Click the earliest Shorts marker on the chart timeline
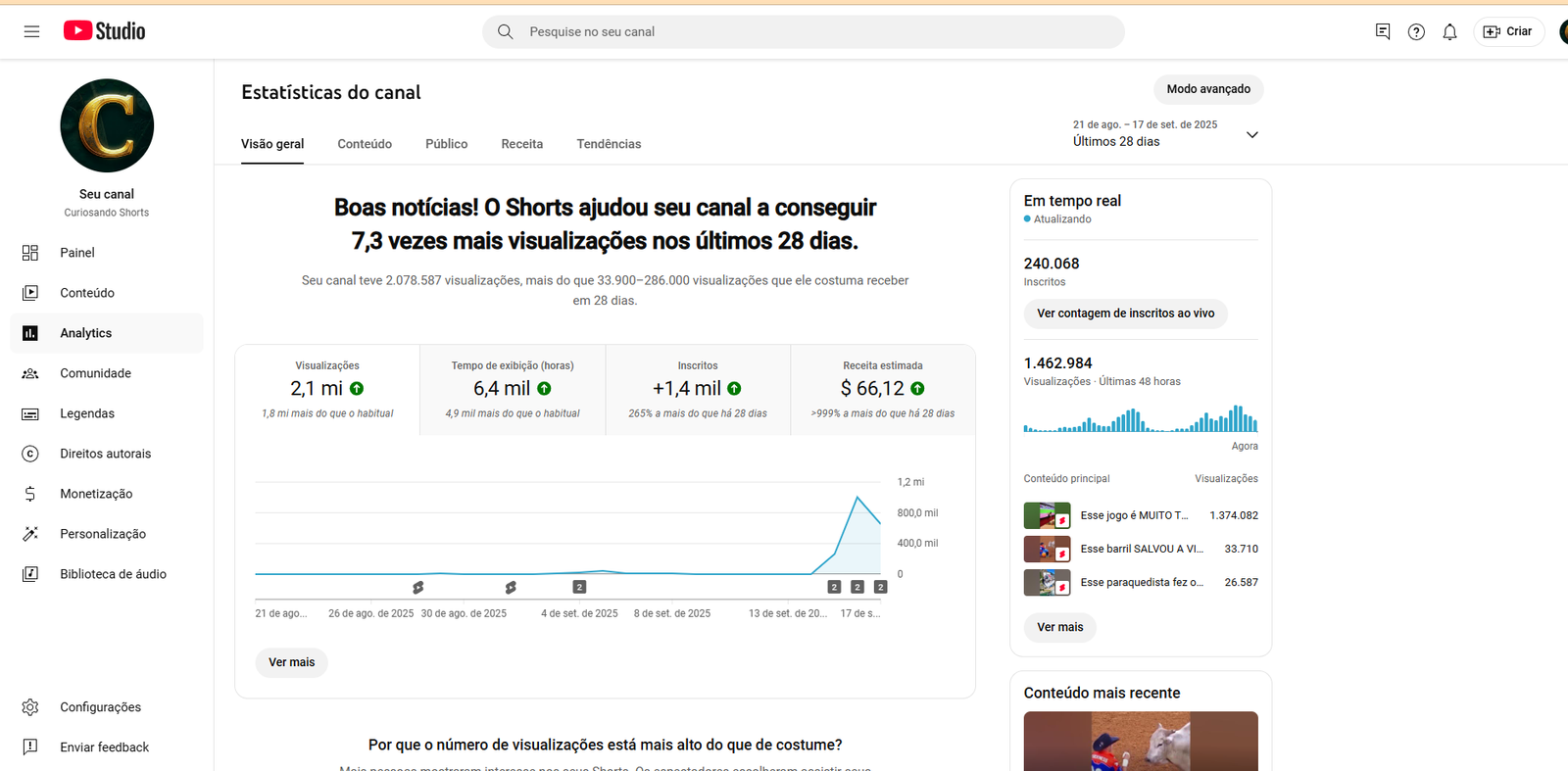 [418, 587]
